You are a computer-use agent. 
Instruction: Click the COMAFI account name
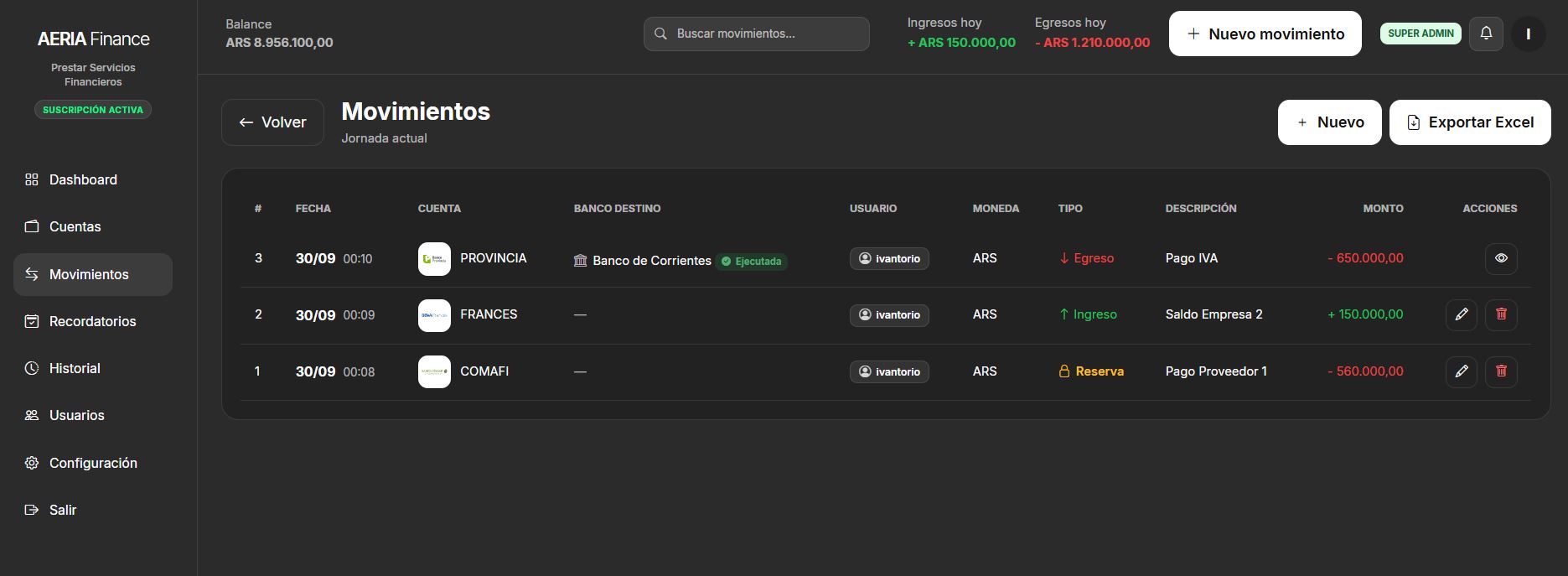(484, 371)
